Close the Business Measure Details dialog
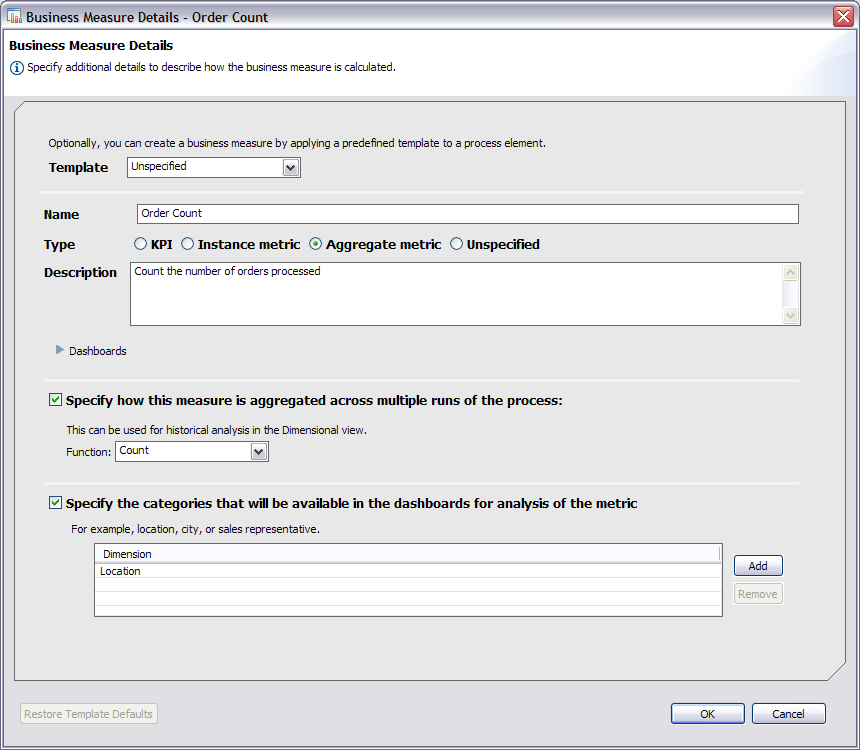The width and height of the screenshot is (860, 750). point(843,16)
